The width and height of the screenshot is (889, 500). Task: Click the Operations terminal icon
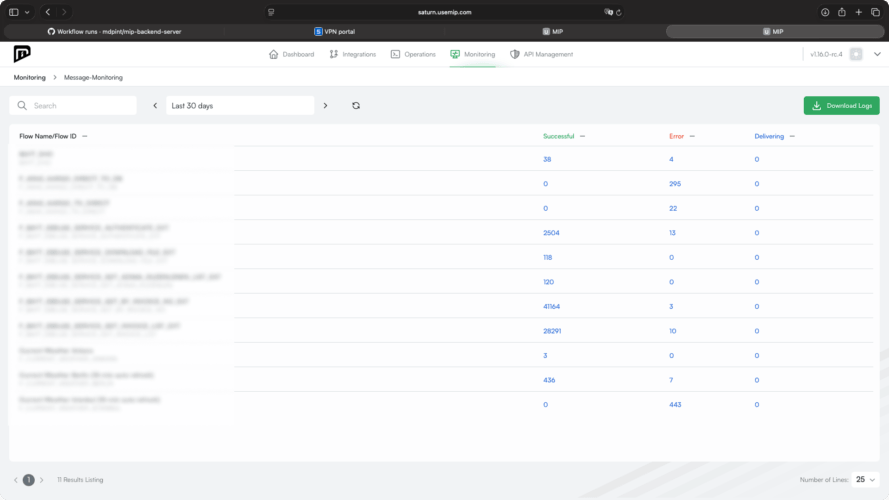pos(395,54)
